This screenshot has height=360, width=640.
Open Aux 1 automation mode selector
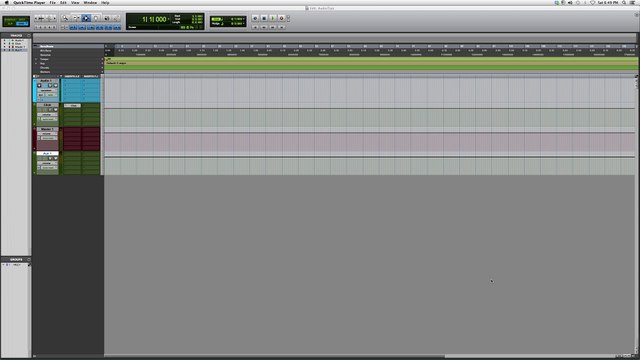[x=49, y=167]
